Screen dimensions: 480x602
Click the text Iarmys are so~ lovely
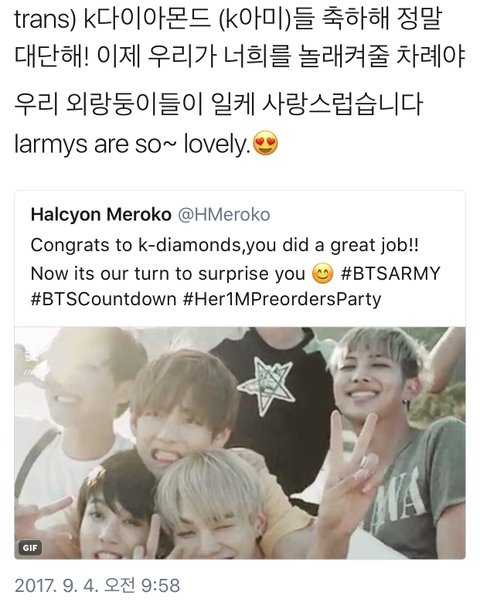pyautogui.click(x=132, y=144)
